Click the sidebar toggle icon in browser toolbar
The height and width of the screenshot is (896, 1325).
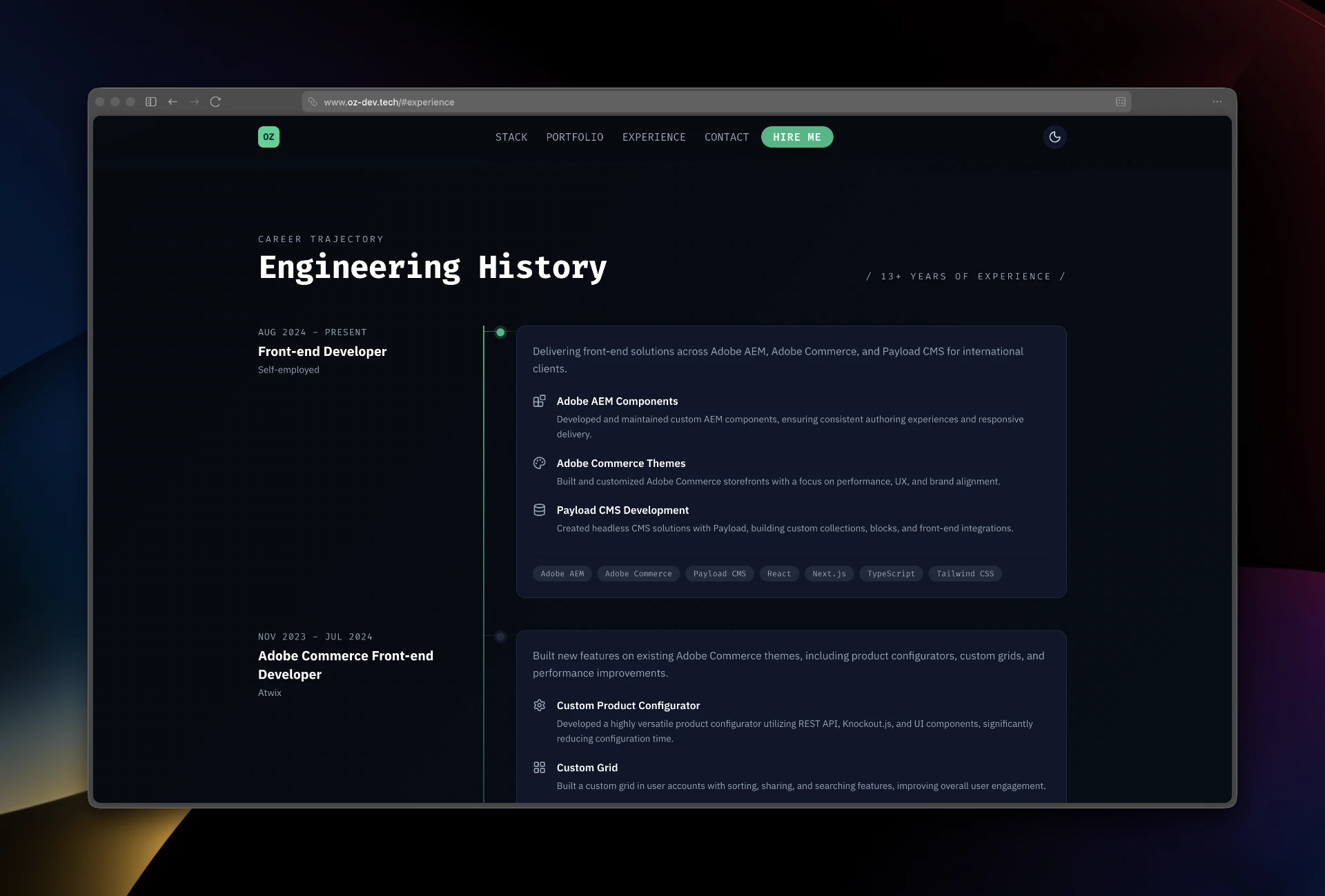click(x=150, y=101)
